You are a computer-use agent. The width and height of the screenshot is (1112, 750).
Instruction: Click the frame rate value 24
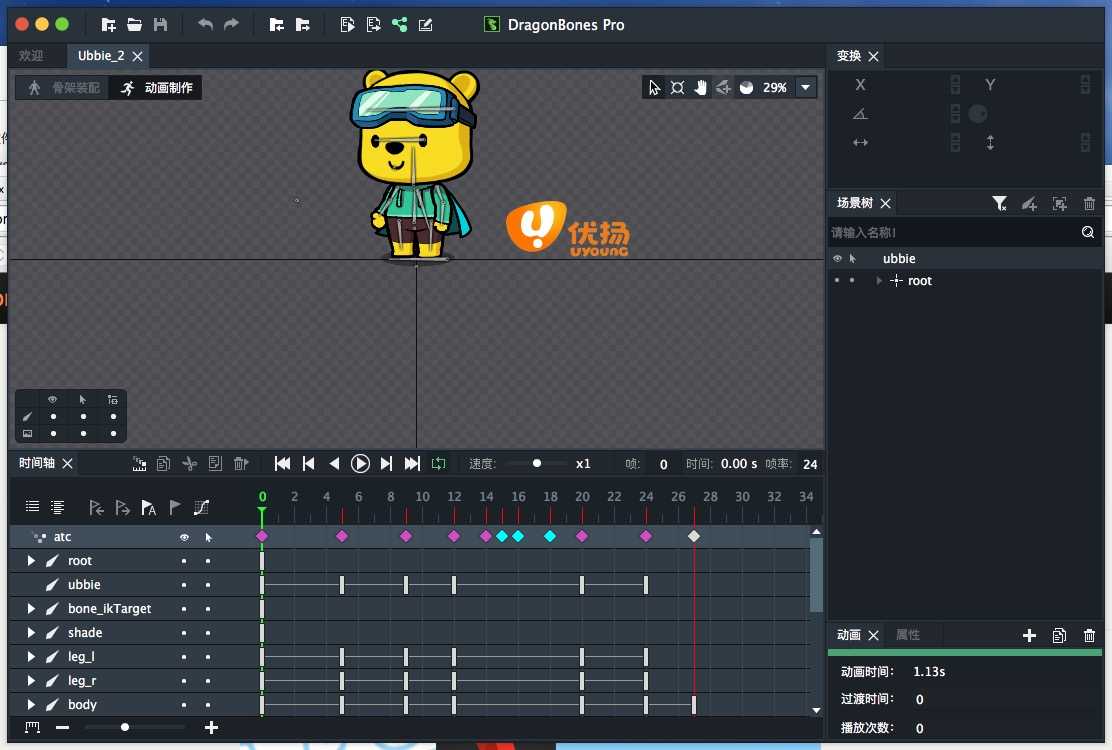pyautogui.click(x=810, y=464)
